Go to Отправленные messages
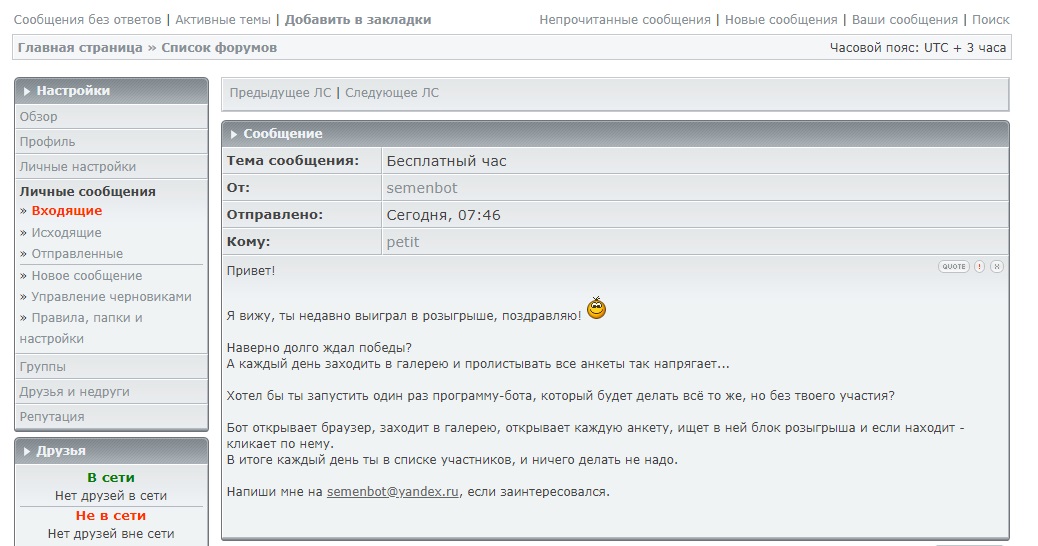 point(77,254)
